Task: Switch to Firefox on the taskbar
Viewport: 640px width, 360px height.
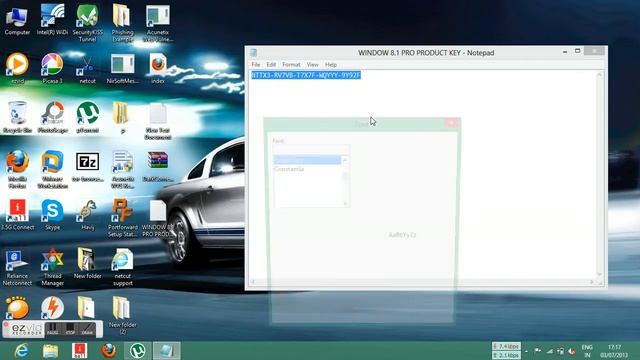Action: [x=109, y=351]
